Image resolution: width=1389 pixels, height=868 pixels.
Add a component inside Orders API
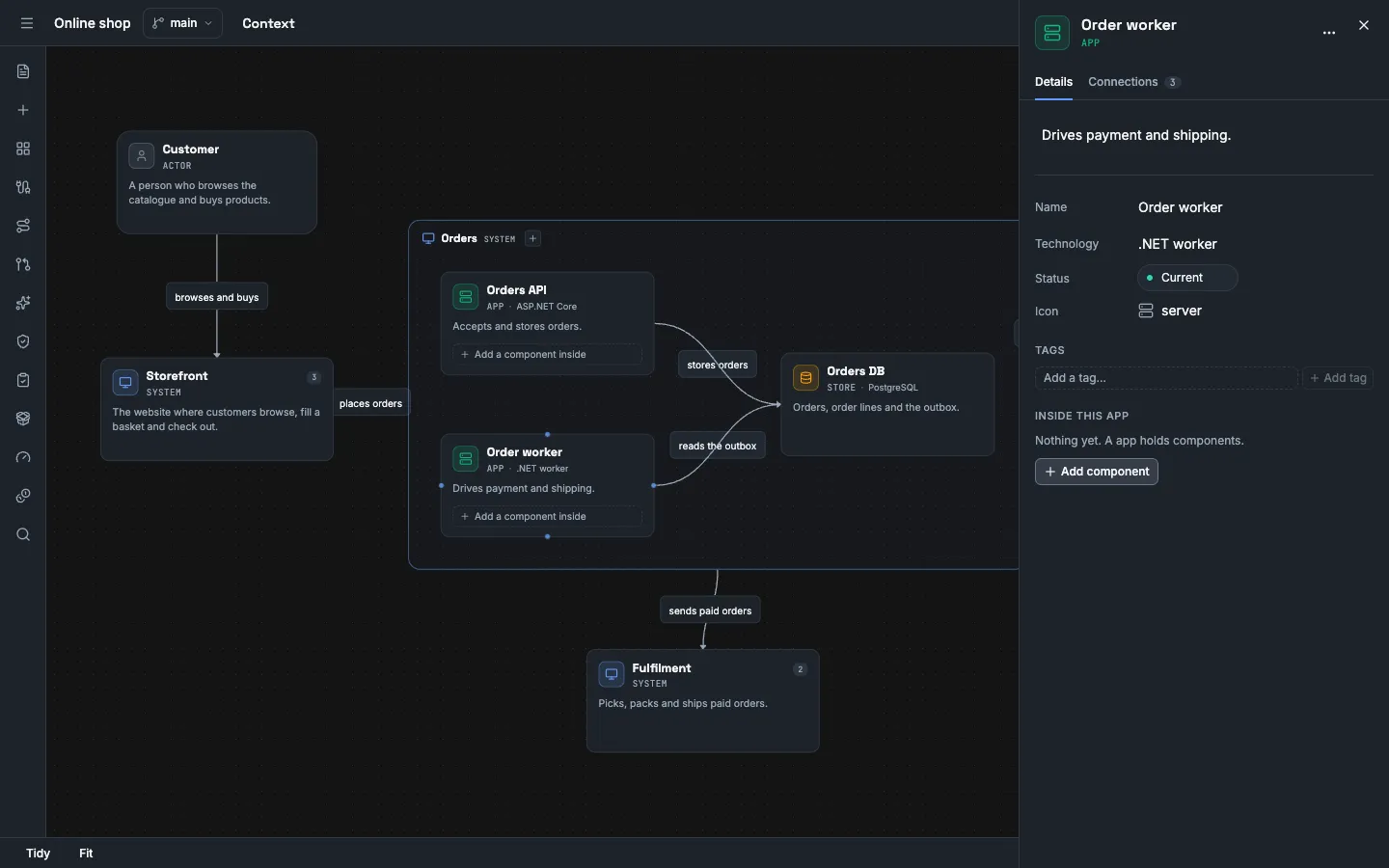[x=547, y=354]
